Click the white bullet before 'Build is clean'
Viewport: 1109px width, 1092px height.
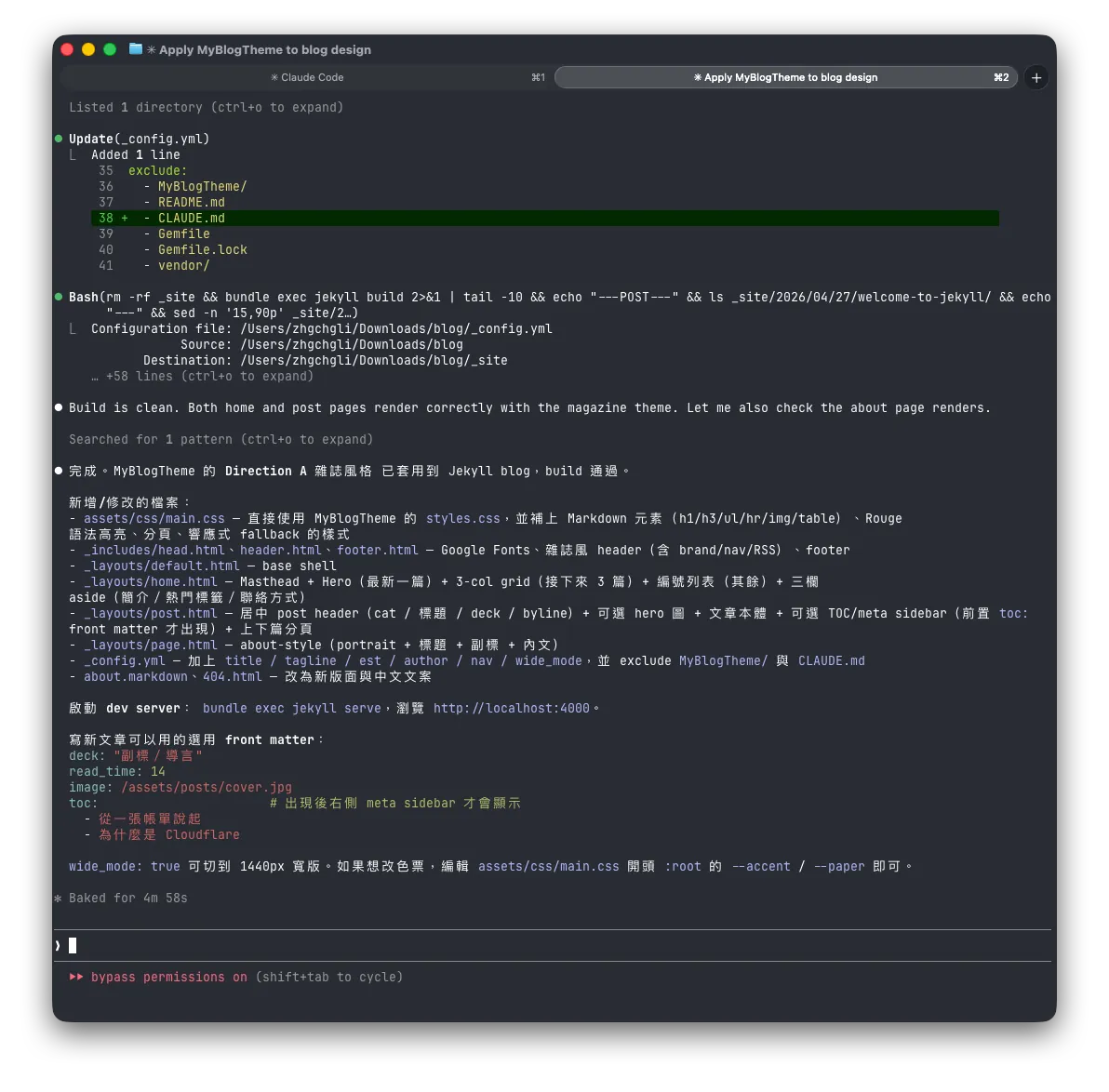tap(59, 407)
